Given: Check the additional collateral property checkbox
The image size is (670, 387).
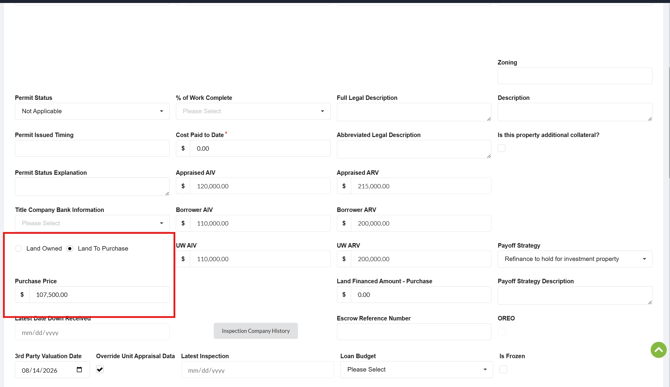Looking at the screenshot, I should (502, 148).
